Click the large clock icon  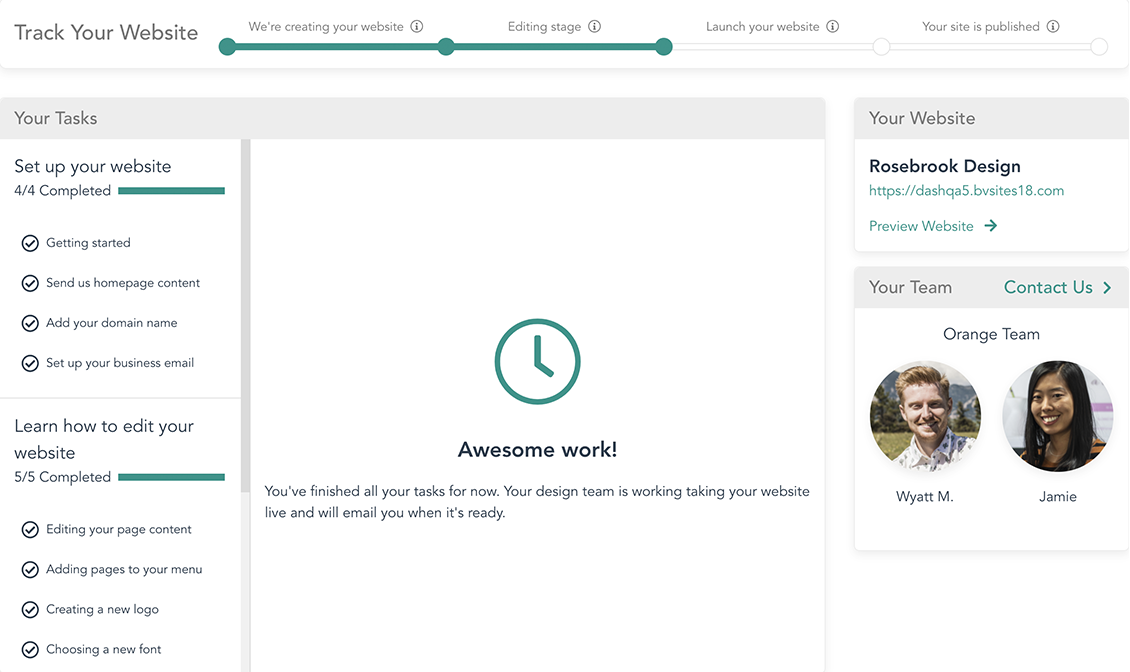click(x=537, y=361)
